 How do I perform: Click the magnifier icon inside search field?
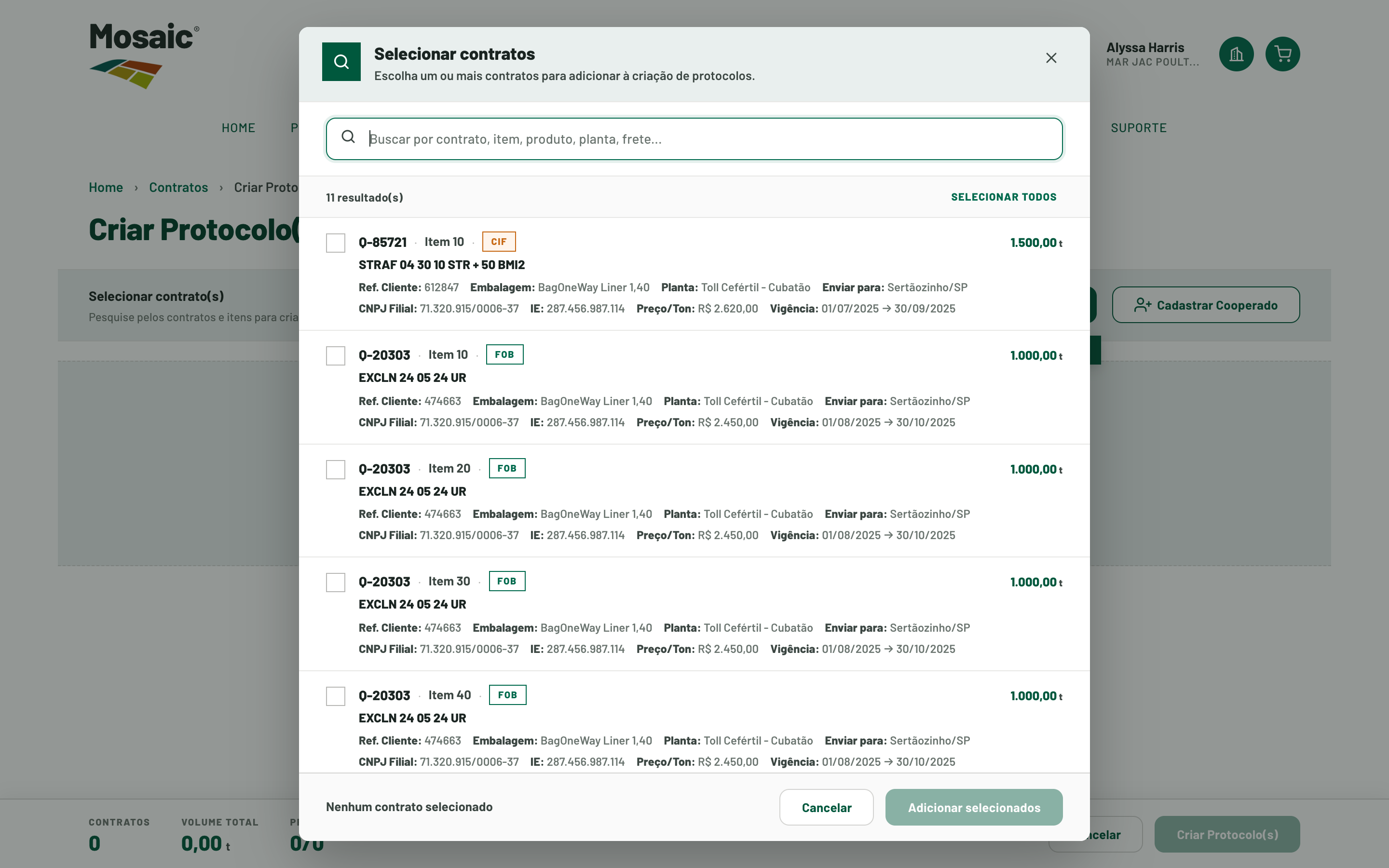pos(348,136)
